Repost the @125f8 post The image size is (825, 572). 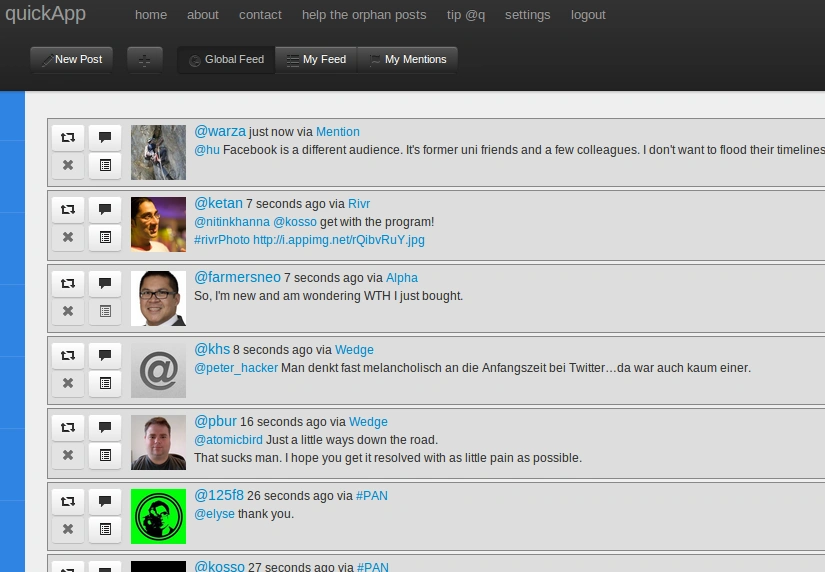point(68,502)
